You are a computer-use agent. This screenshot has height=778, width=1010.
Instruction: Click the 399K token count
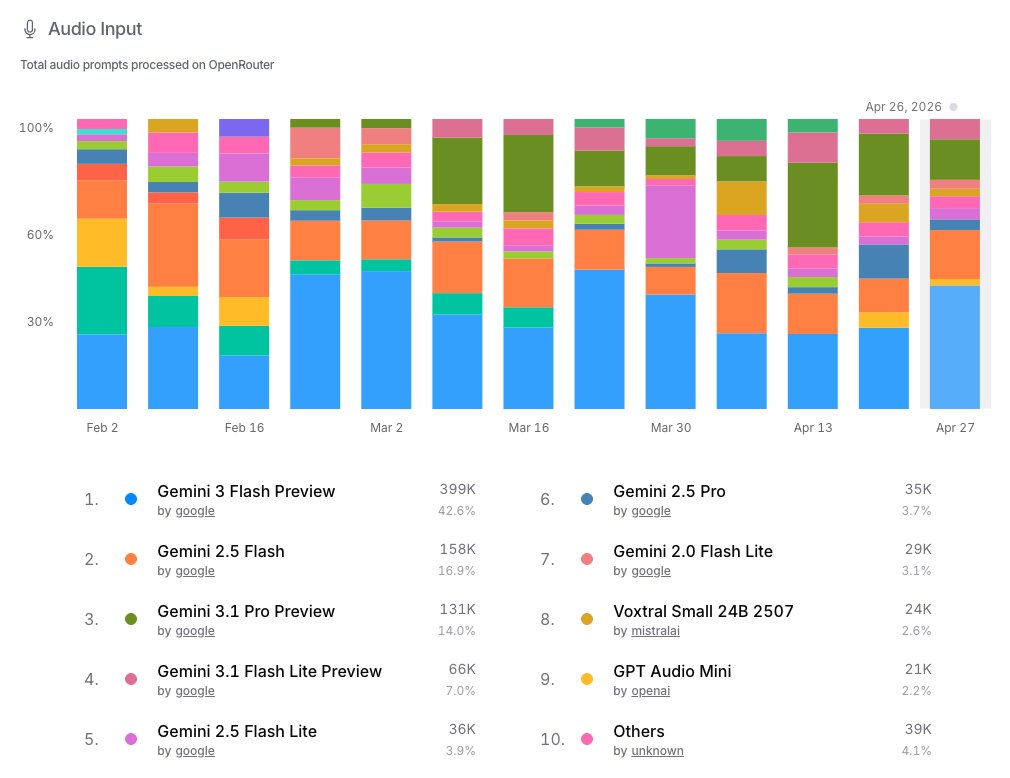tap(457, 489)
